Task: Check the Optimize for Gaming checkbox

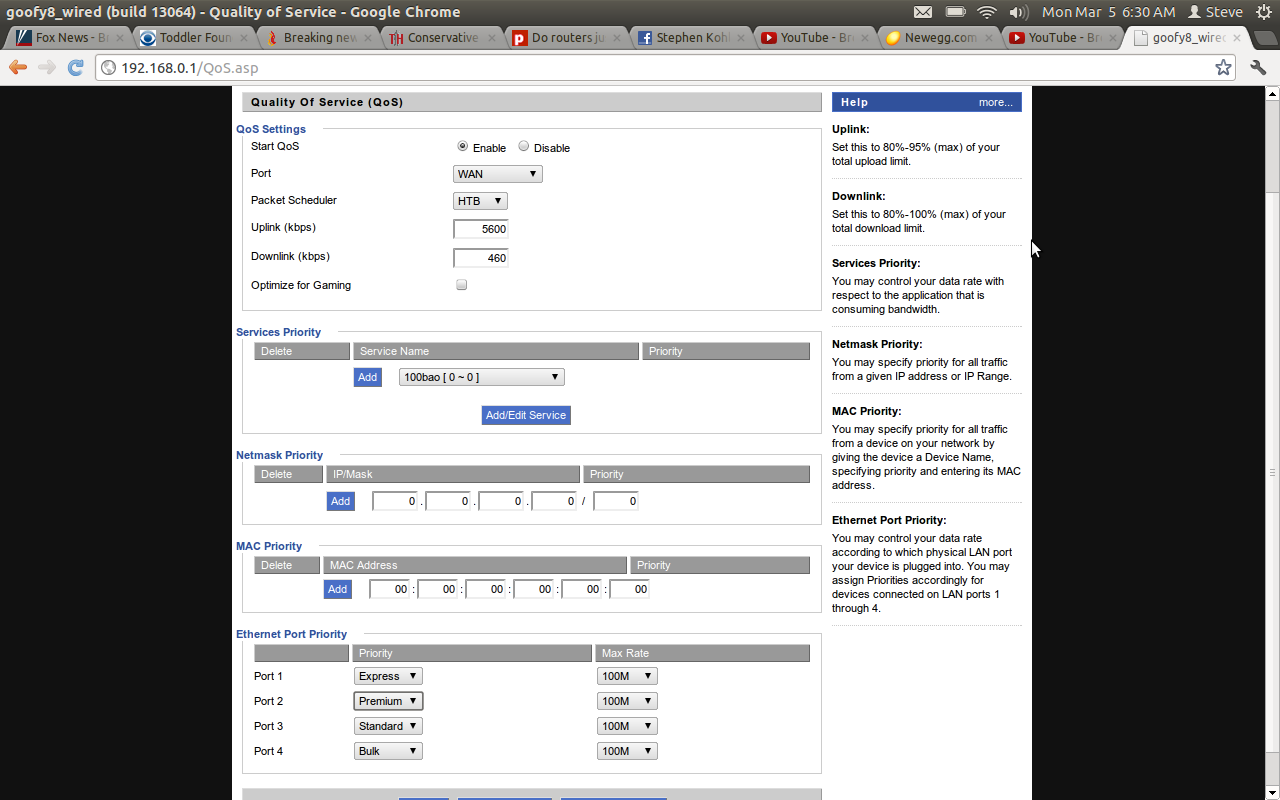Action: tap(461, 284)
